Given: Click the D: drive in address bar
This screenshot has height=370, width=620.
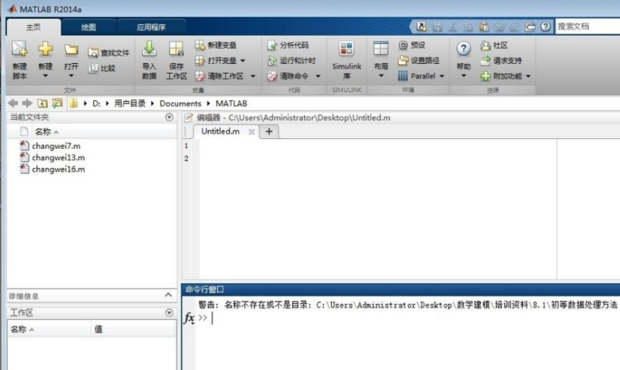Looking at the screenshot, I should pos(96,104).
